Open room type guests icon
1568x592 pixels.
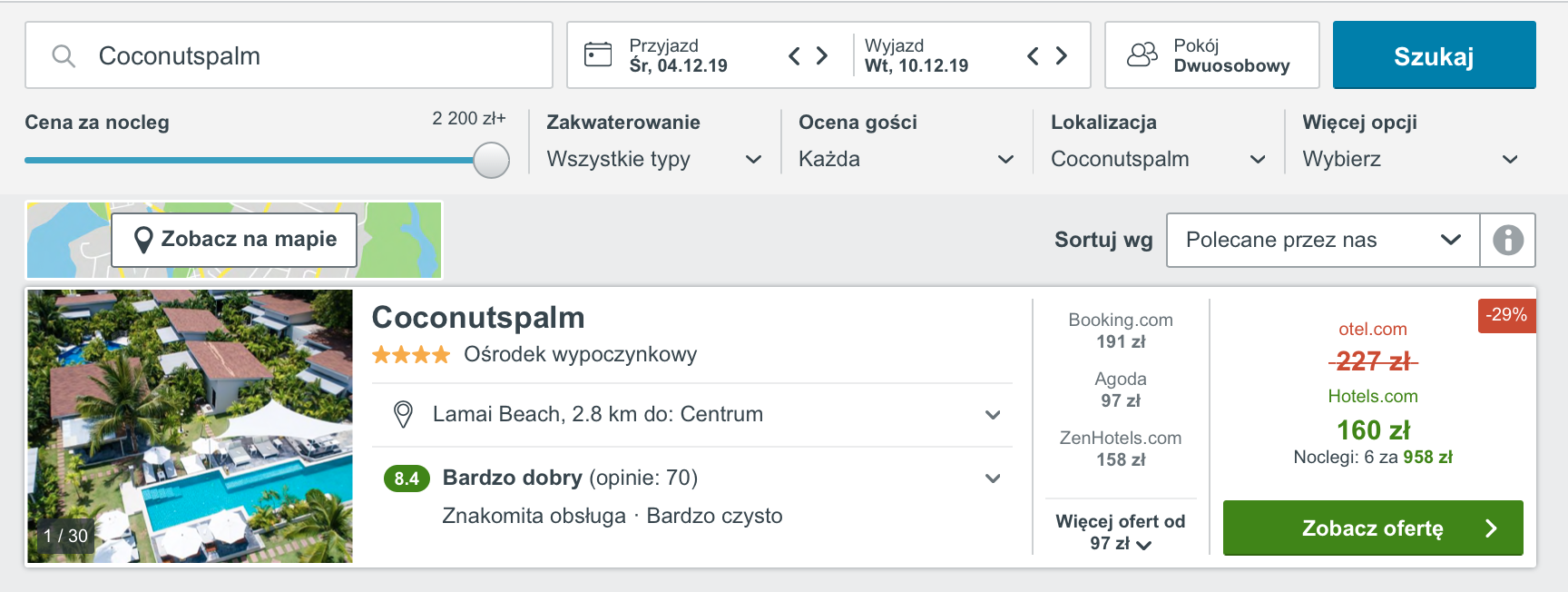1142,54
